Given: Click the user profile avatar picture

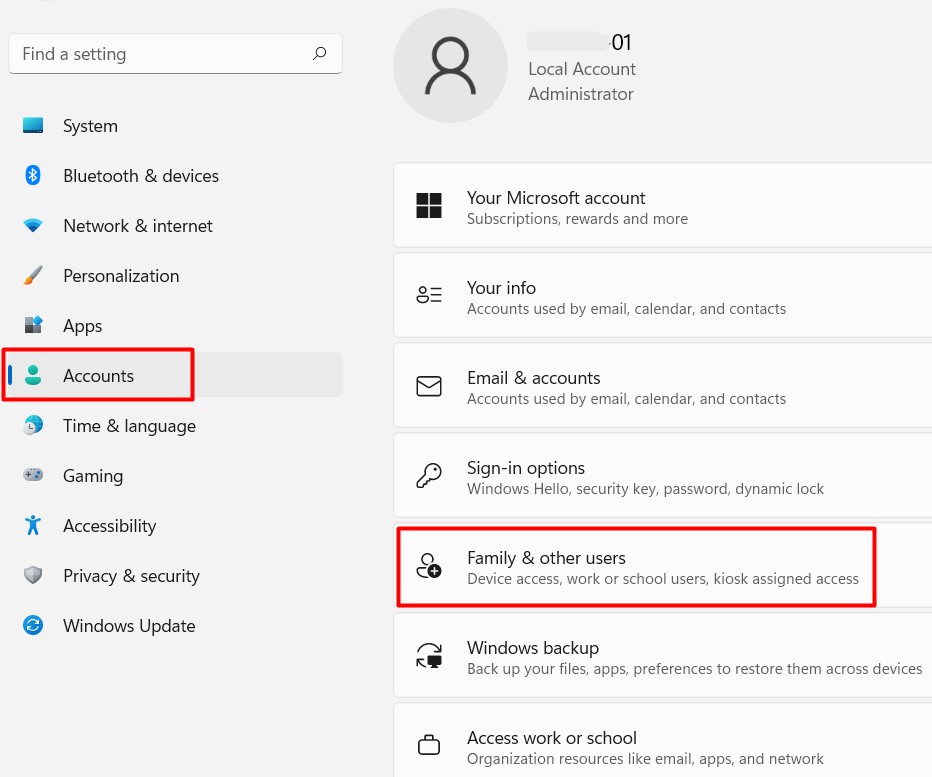Looking at the screenshot, I should coord(450,66).
